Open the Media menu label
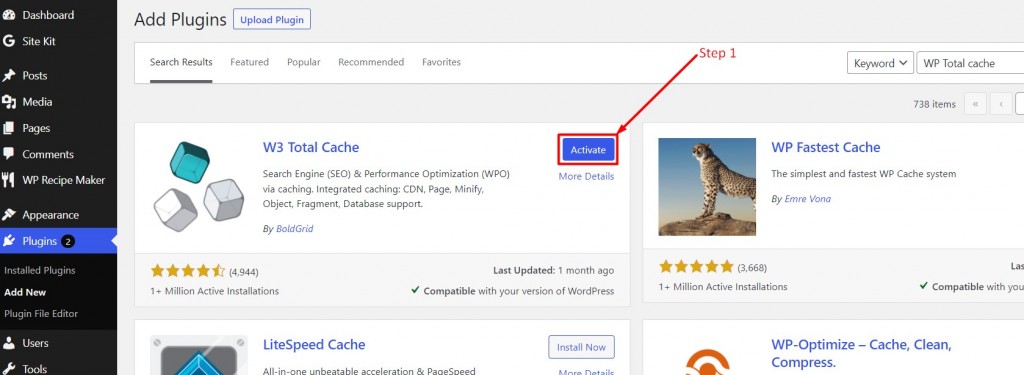Screen dimensions: 1024x375 37,102
